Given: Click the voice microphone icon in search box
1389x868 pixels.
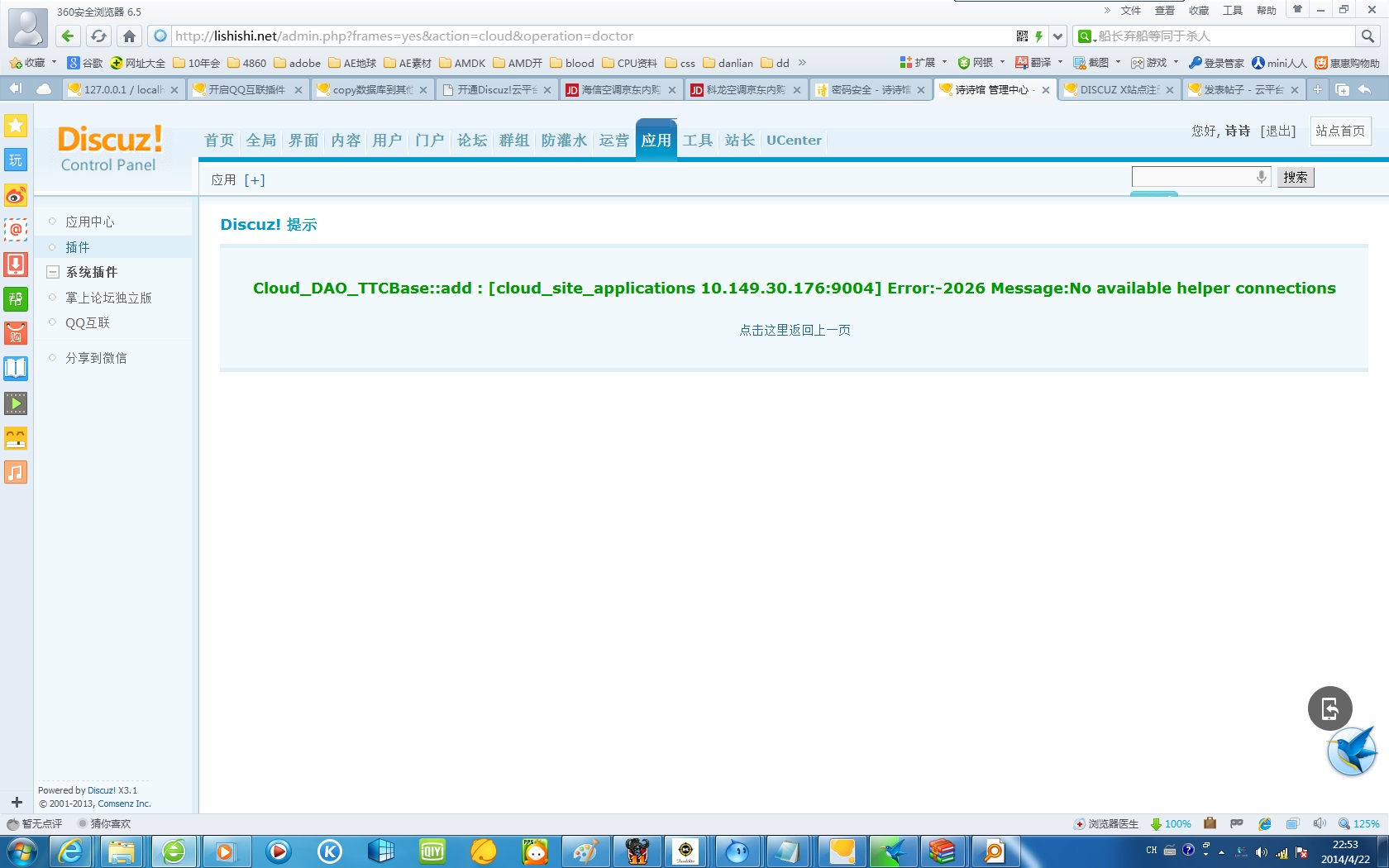Looking at the screenshot, I should [x=1261, y=176].
